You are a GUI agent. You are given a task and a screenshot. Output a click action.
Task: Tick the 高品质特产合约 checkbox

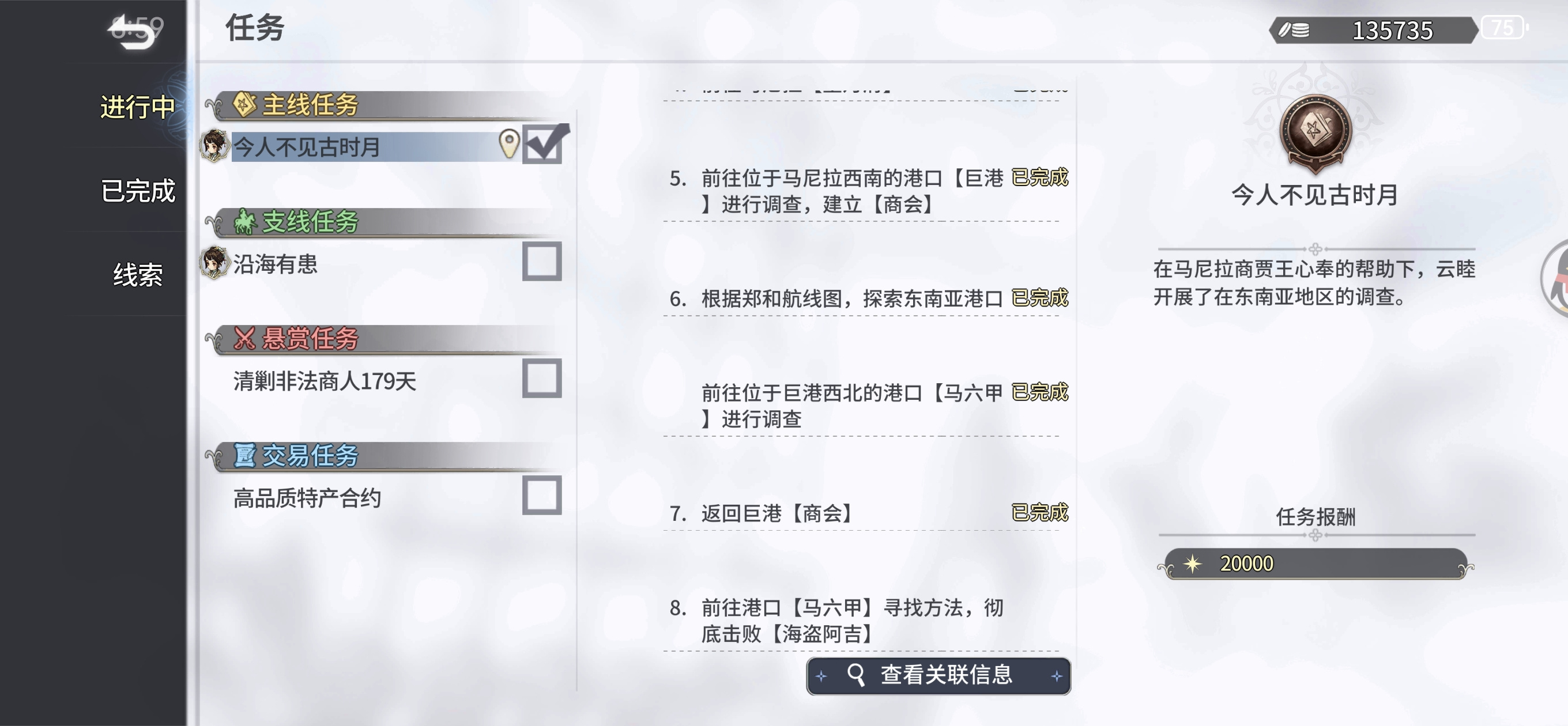[542, 496]
